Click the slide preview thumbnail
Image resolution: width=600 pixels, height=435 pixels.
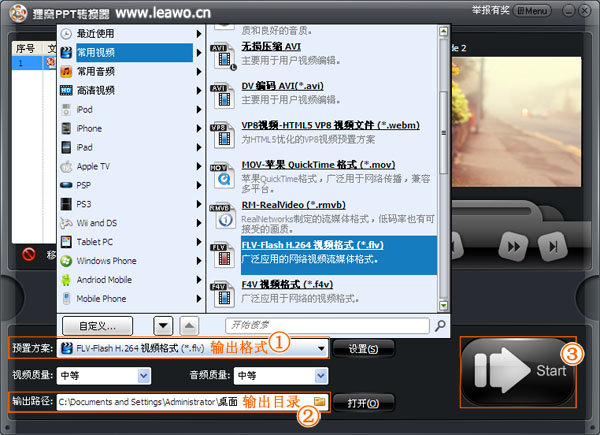coord(516,122)
